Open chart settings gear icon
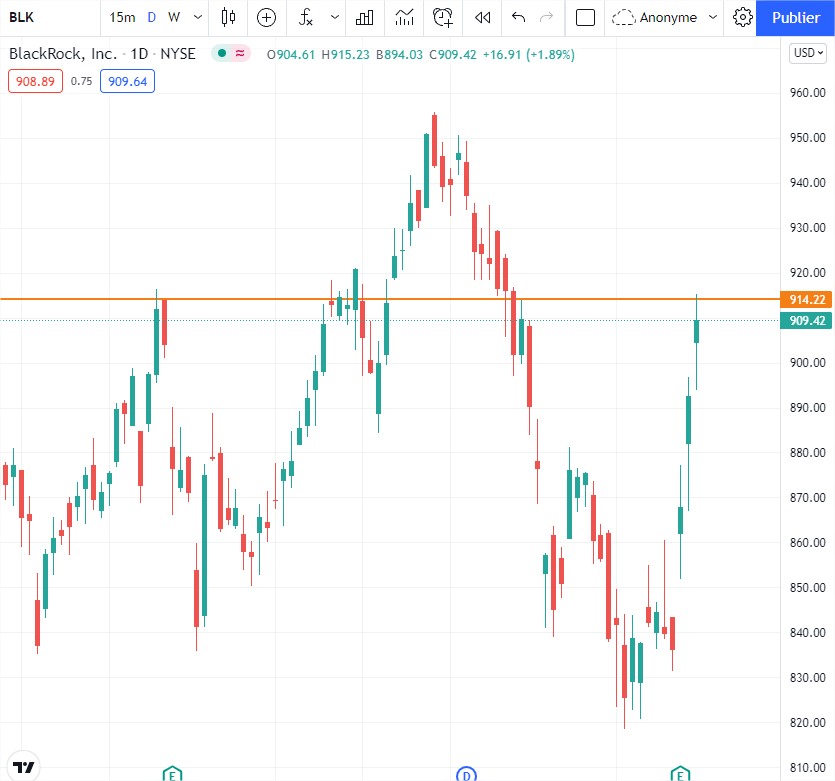 [x=742, y=18]
